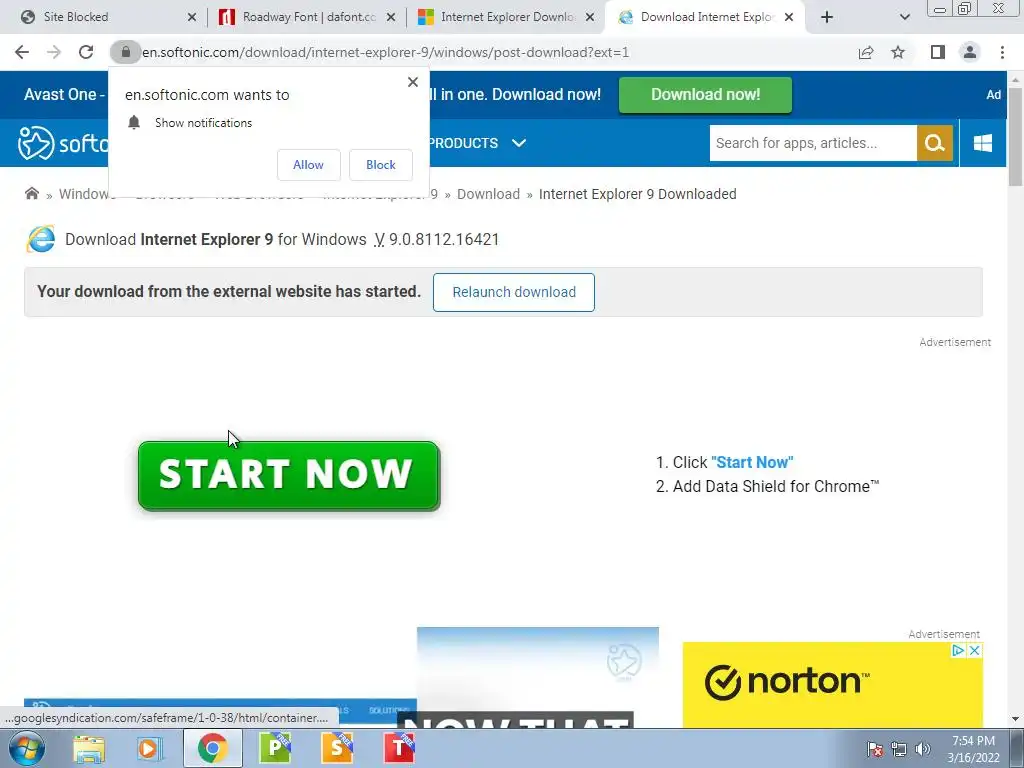Click the home breadcrumb icon
Viewport: 1024px width, 768px height.
(x=31, y=193)
